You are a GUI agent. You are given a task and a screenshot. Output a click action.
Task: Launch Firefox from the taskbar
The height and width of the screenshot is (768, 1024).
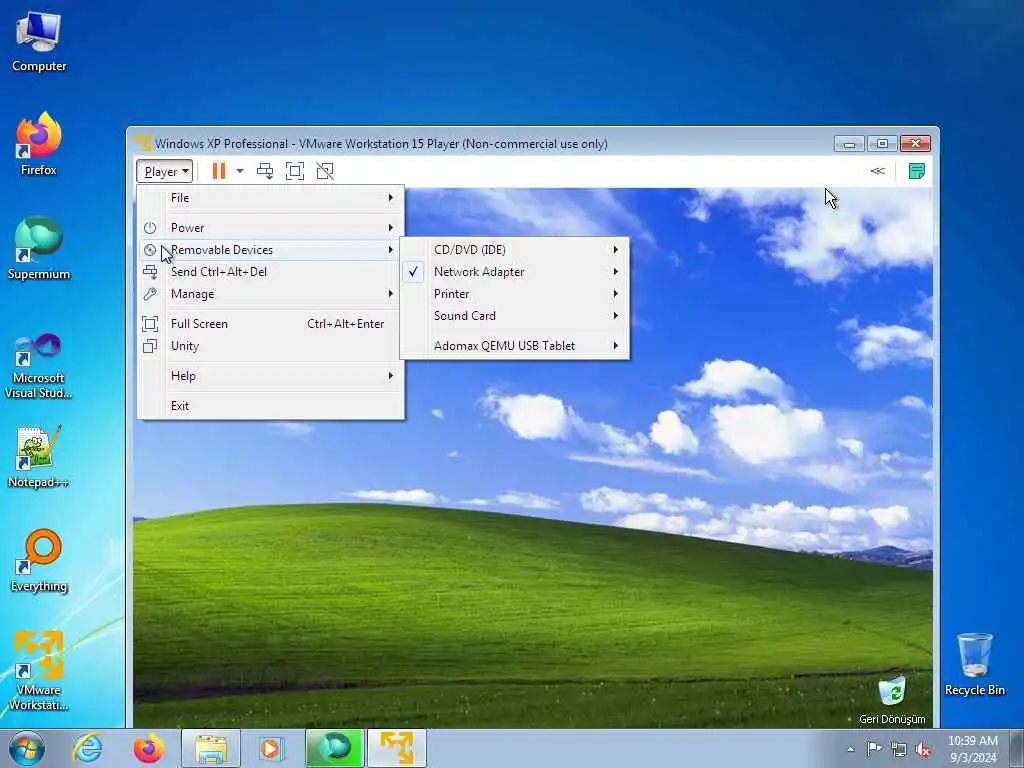pyautogui.click(x=149, y=748)
